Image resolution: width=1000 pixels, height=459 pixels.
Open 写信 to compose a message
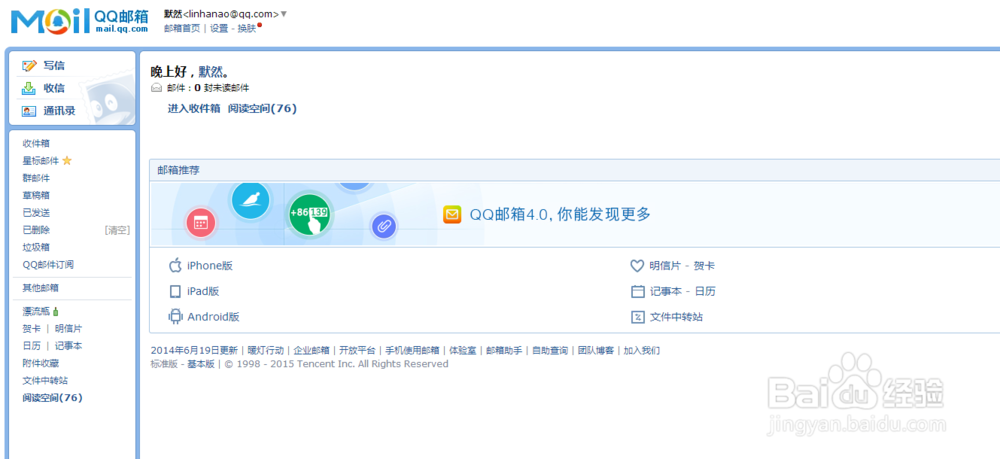pos(54,66)
